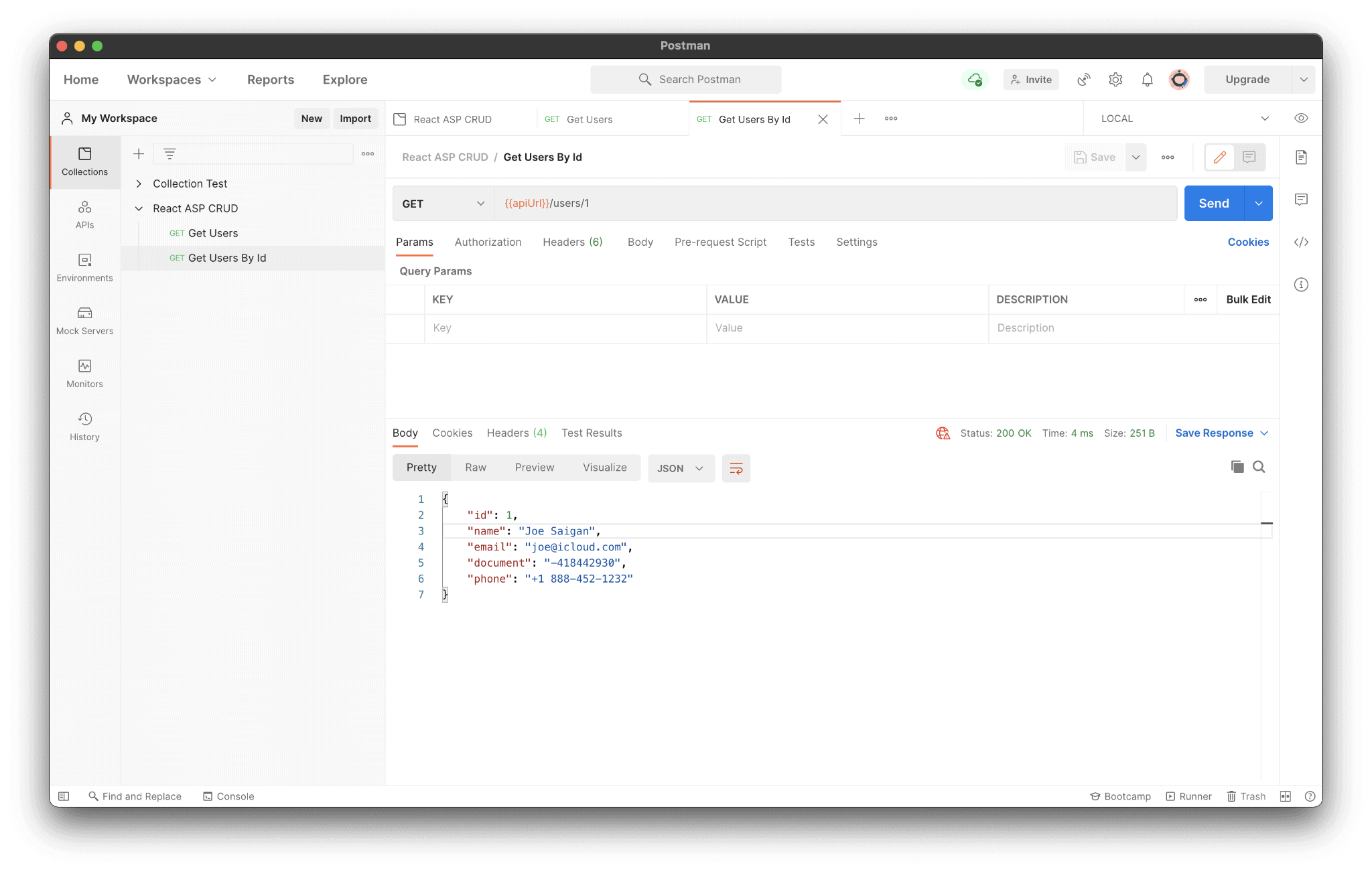Switch to the Pre-request Script tab

(720, 242)
